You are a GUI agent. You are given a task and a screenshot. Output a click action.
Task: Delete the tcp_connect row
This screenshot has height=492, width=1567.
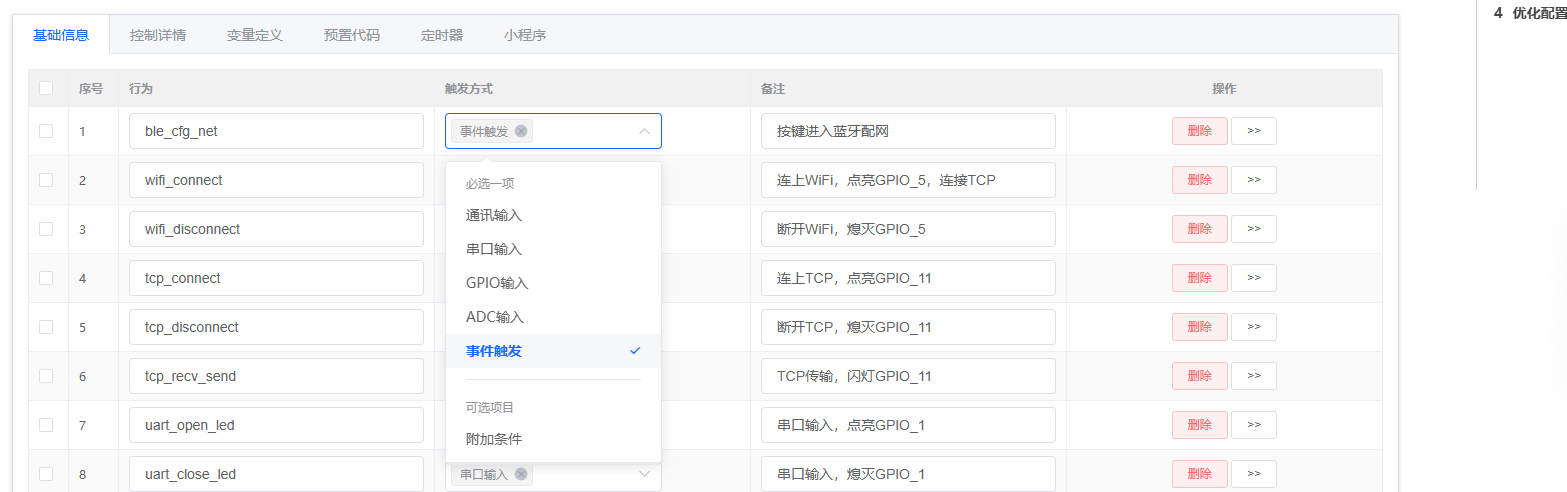1200,278
